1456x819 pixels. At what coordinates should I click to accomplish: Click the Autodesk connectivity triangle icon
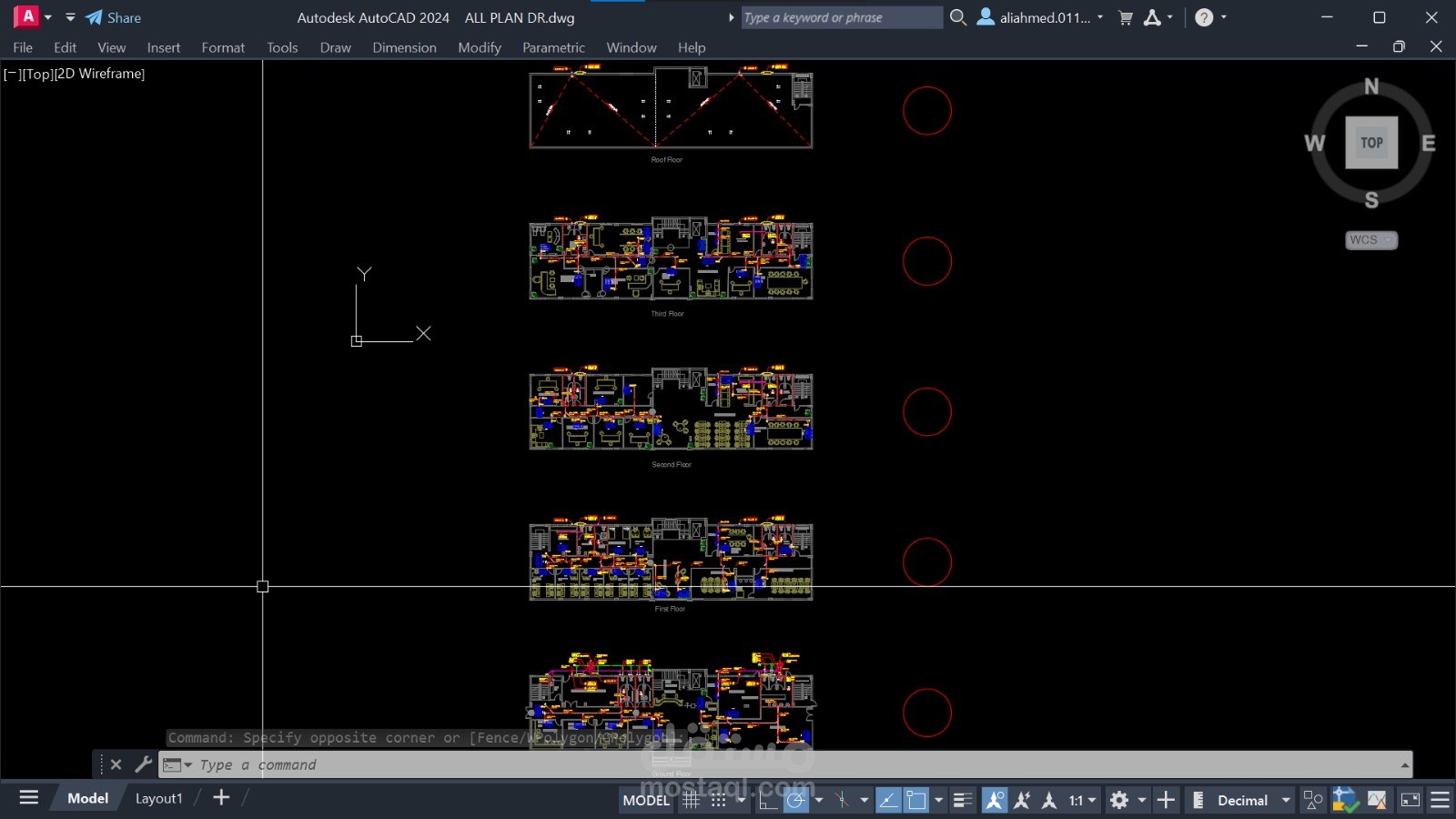point(1152,17)
